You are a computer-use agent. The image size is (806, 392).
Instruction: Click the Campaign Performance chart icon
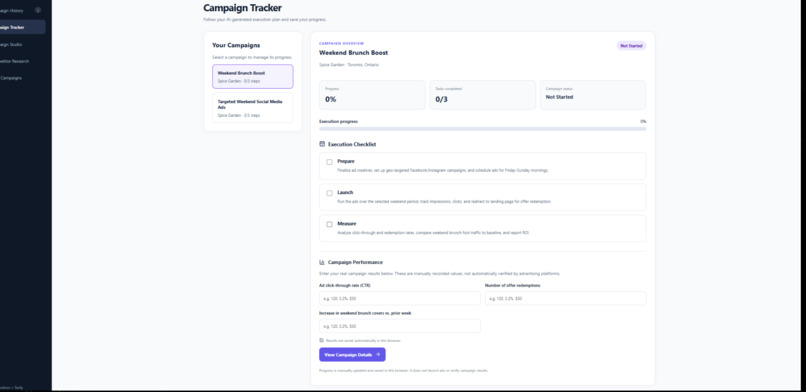(322, 262)
